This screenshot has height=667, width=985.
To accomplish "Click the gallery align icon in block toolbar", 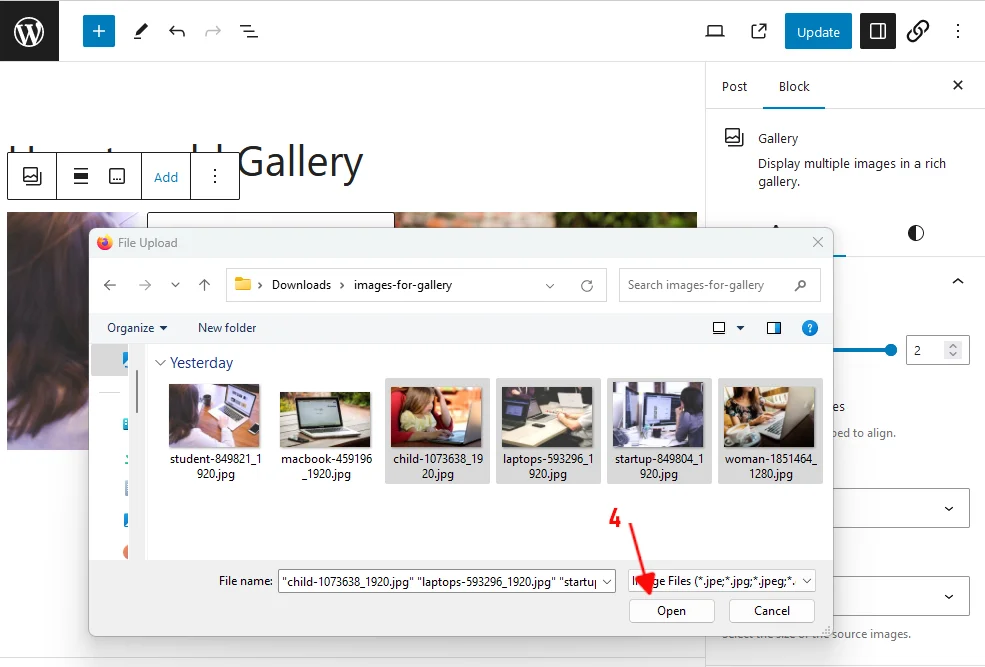I will [81, 176].
